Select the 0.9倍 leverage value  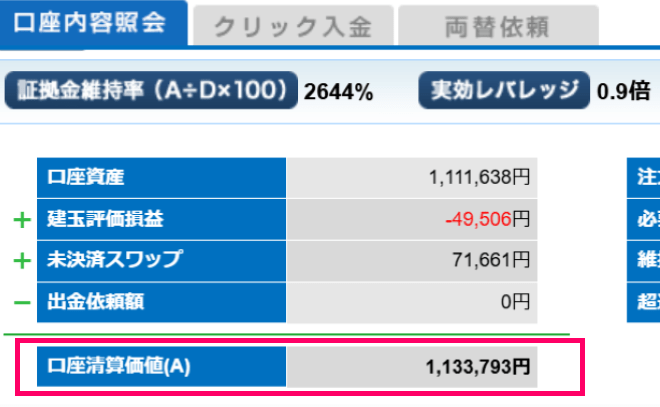(x=624, y=93)
